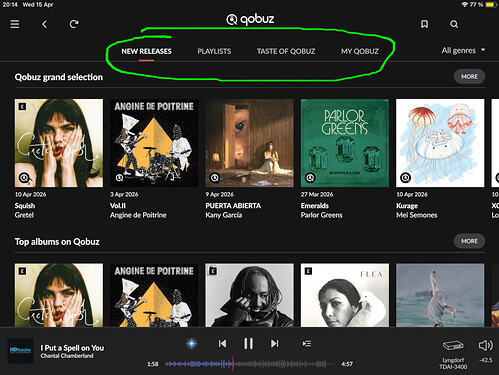
Task: Click the Qobuz logo
Action: click(x=250, y=19)
